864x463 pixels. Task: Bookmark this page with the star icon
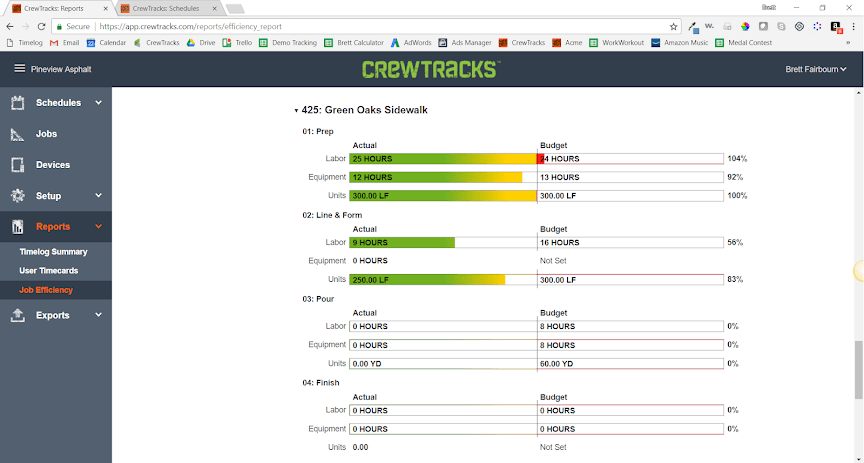[x=673, y=27]
